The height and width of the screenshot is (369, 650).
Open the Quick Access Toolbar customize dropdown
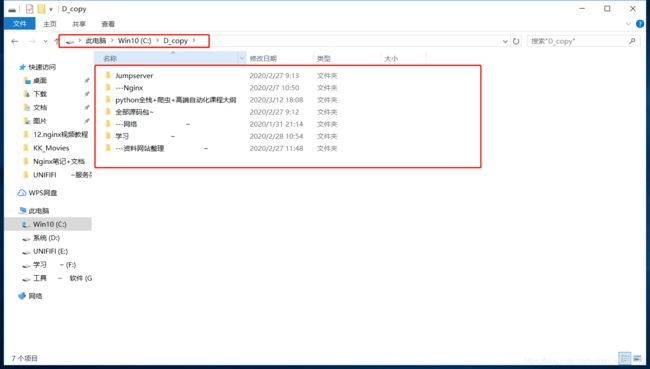click(51, 9)
